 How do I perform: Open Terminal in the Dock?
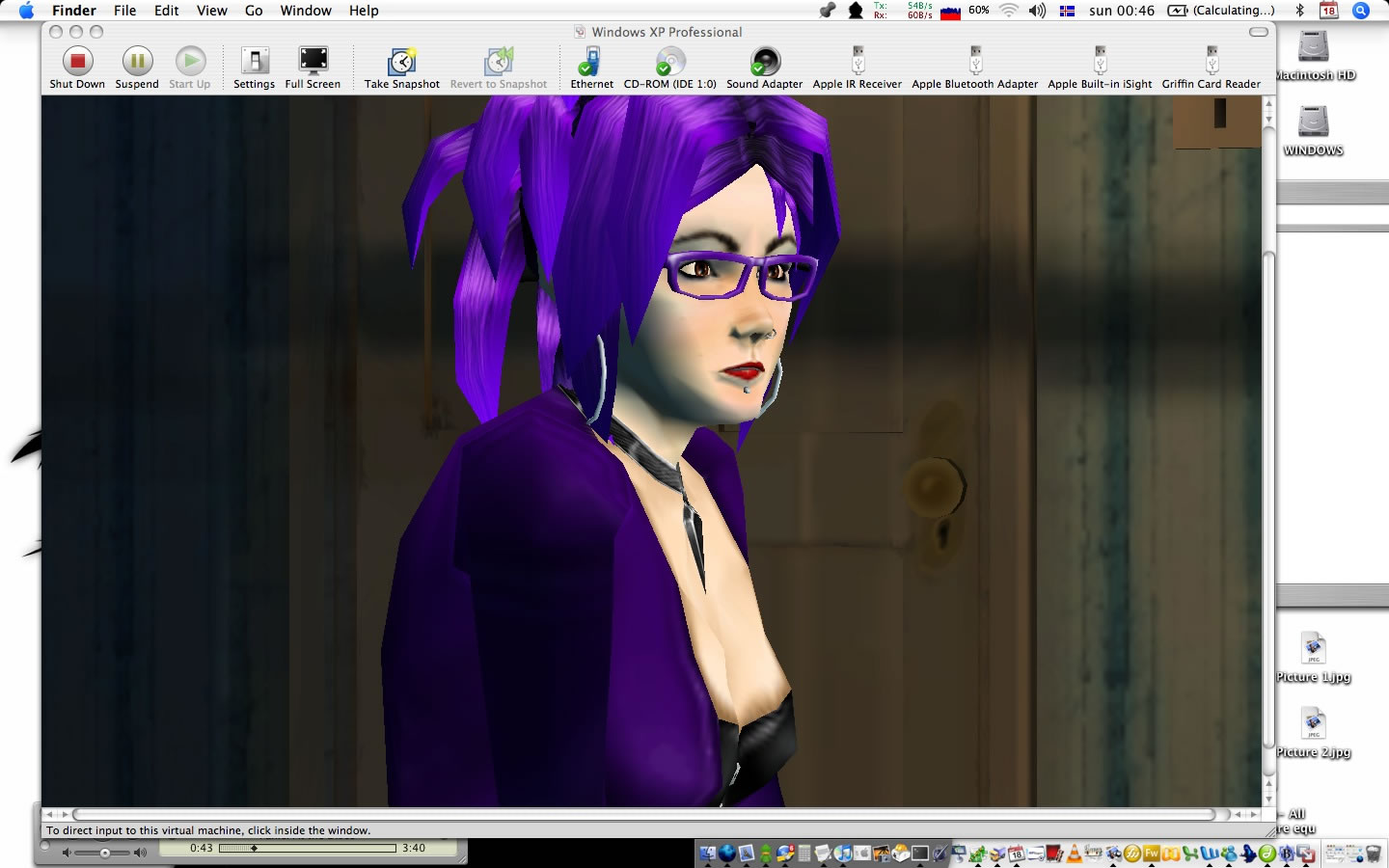click(x=920, y=854)
